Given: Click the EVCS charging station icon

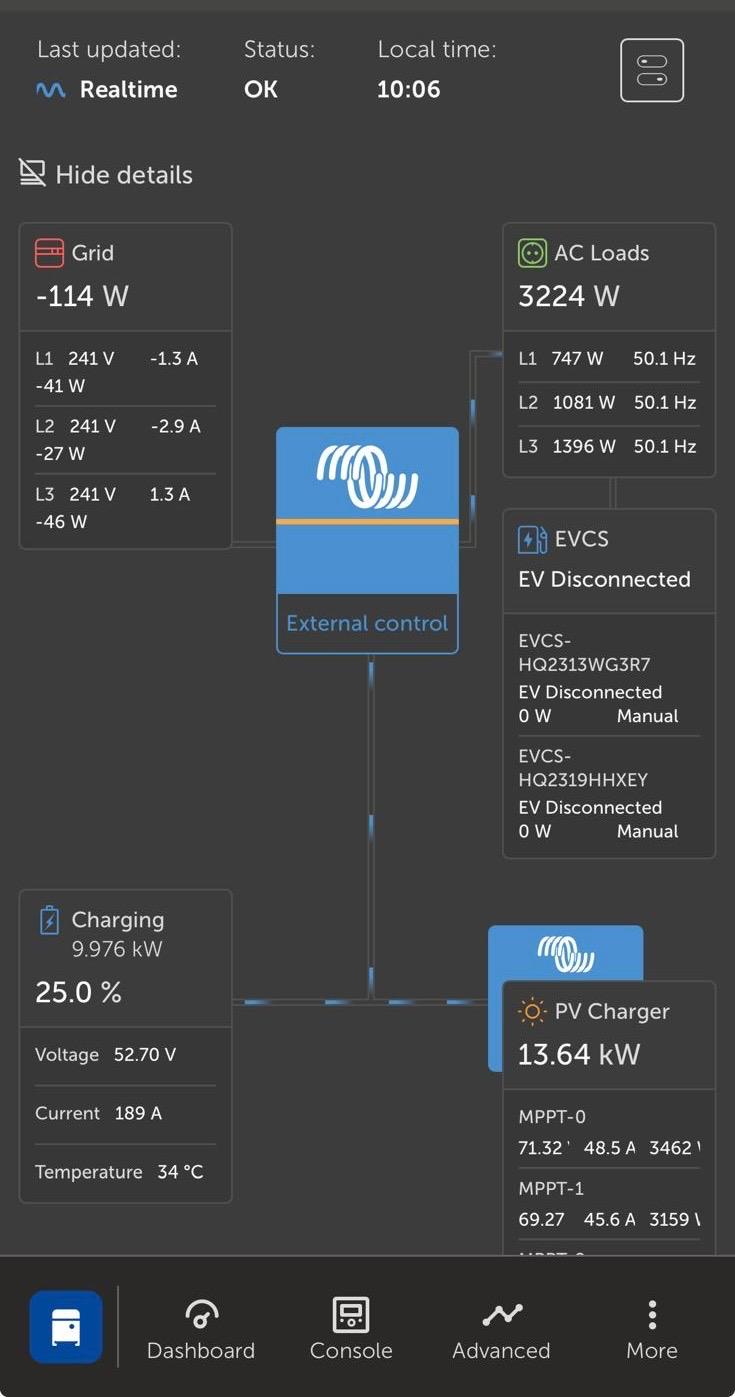Looking at the screenshot, I should tap(532, 539).
